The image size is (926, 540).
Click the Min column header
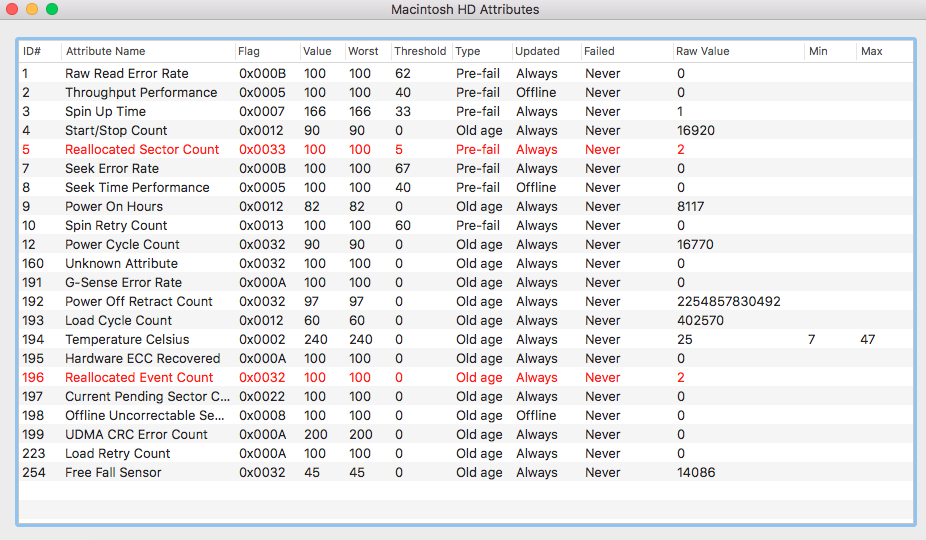point(830,51)
